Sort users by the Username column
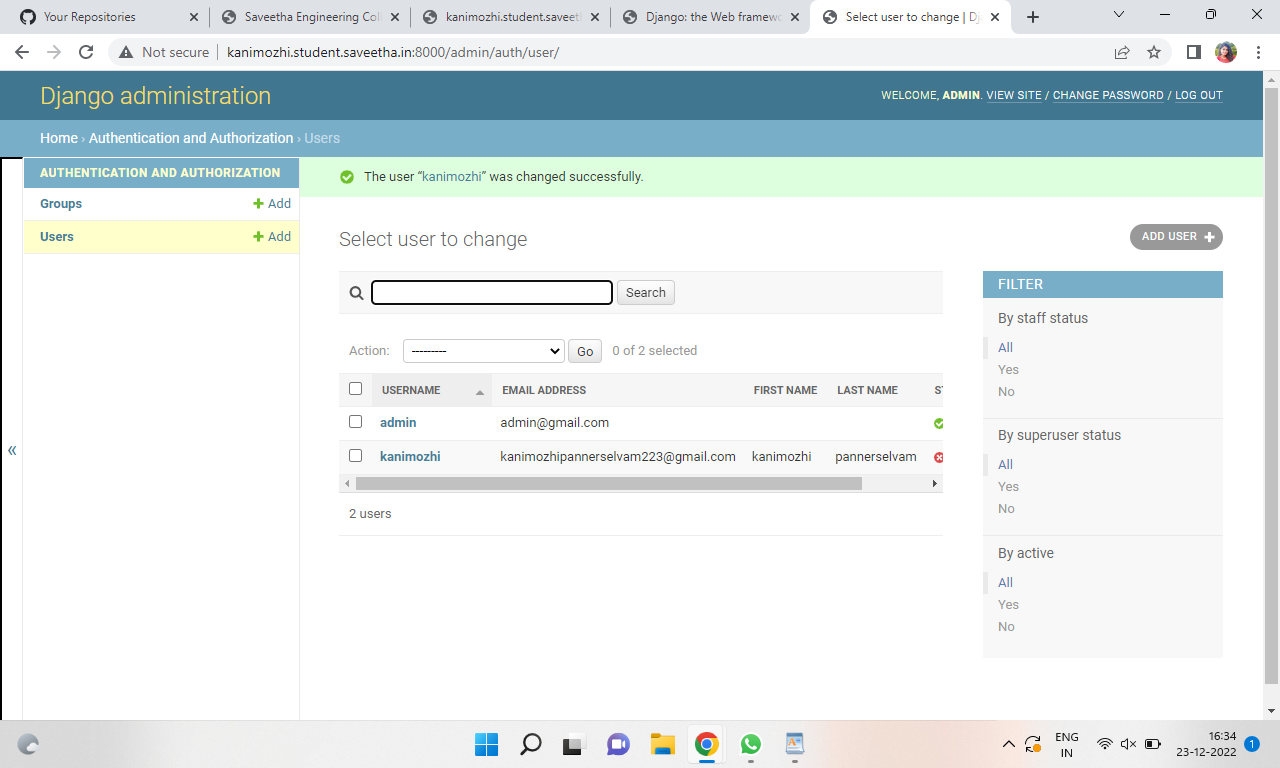The height and width of the screenshot is (768, 1280). (x=411, y=390)
